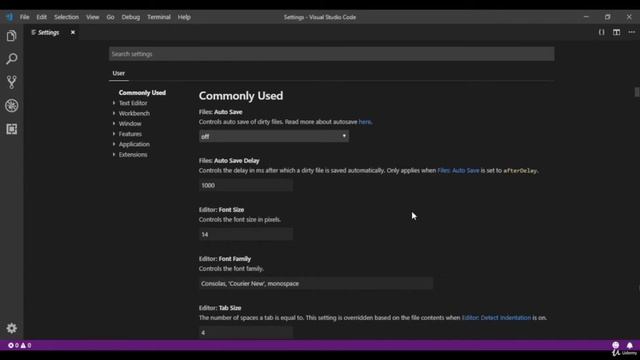Click the Editor: Font Size title
Image resolution: width=640 pixels, height=360 pixels.
tap(221, 210)
